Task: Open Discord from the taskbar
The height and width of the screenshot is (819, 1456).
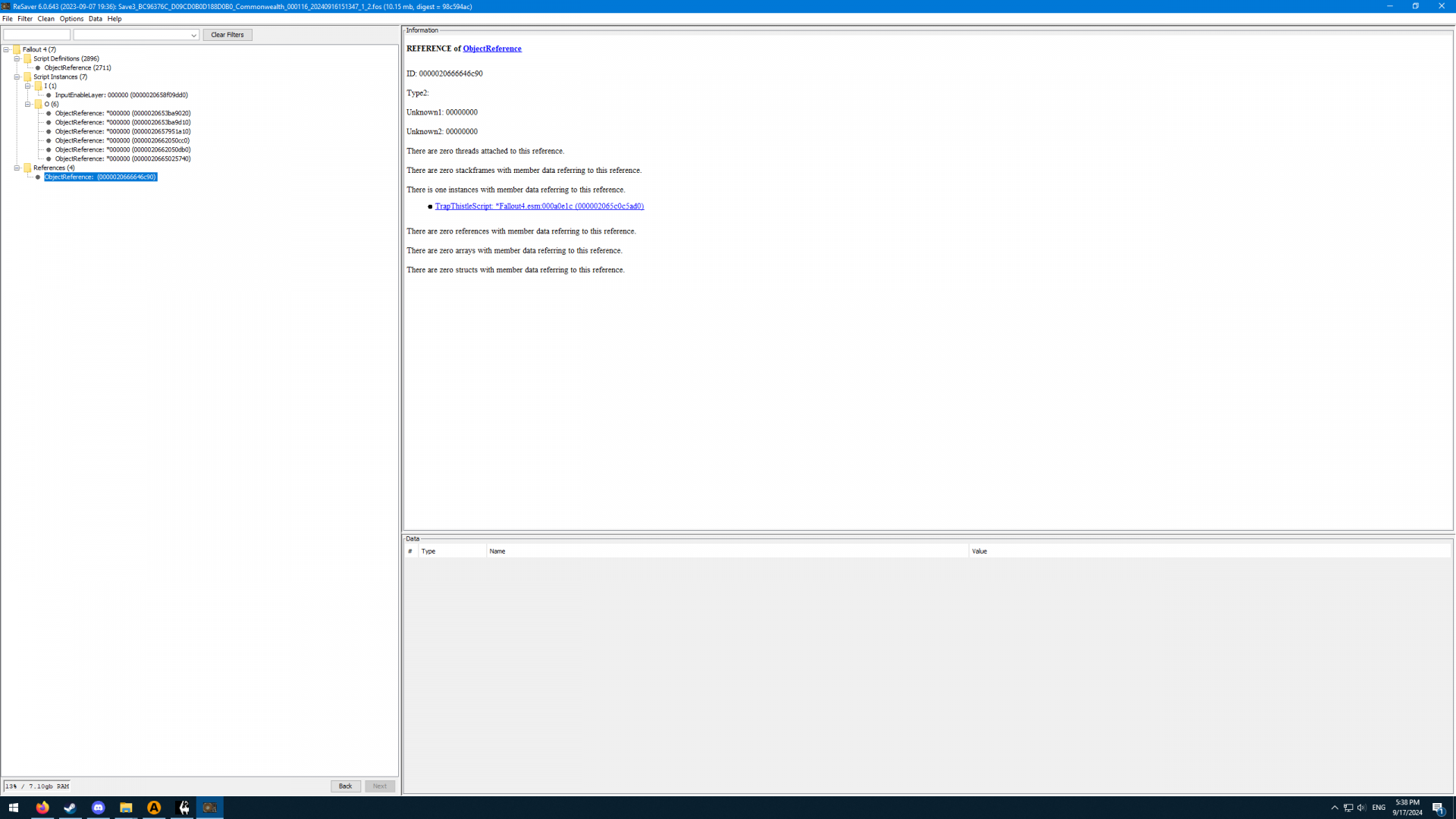Action: 98,808
